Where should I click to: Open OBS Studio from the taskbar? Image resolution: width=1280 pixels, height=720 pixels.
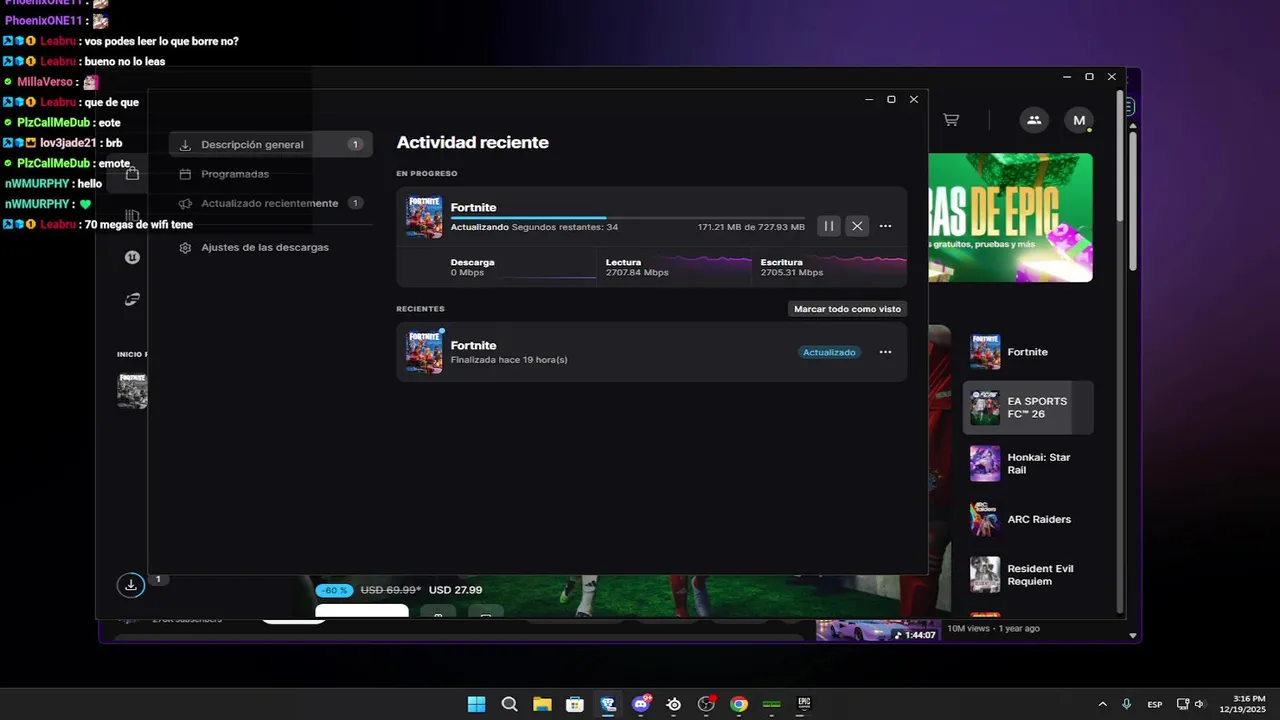pyautogui.click(x=706, y=704)
